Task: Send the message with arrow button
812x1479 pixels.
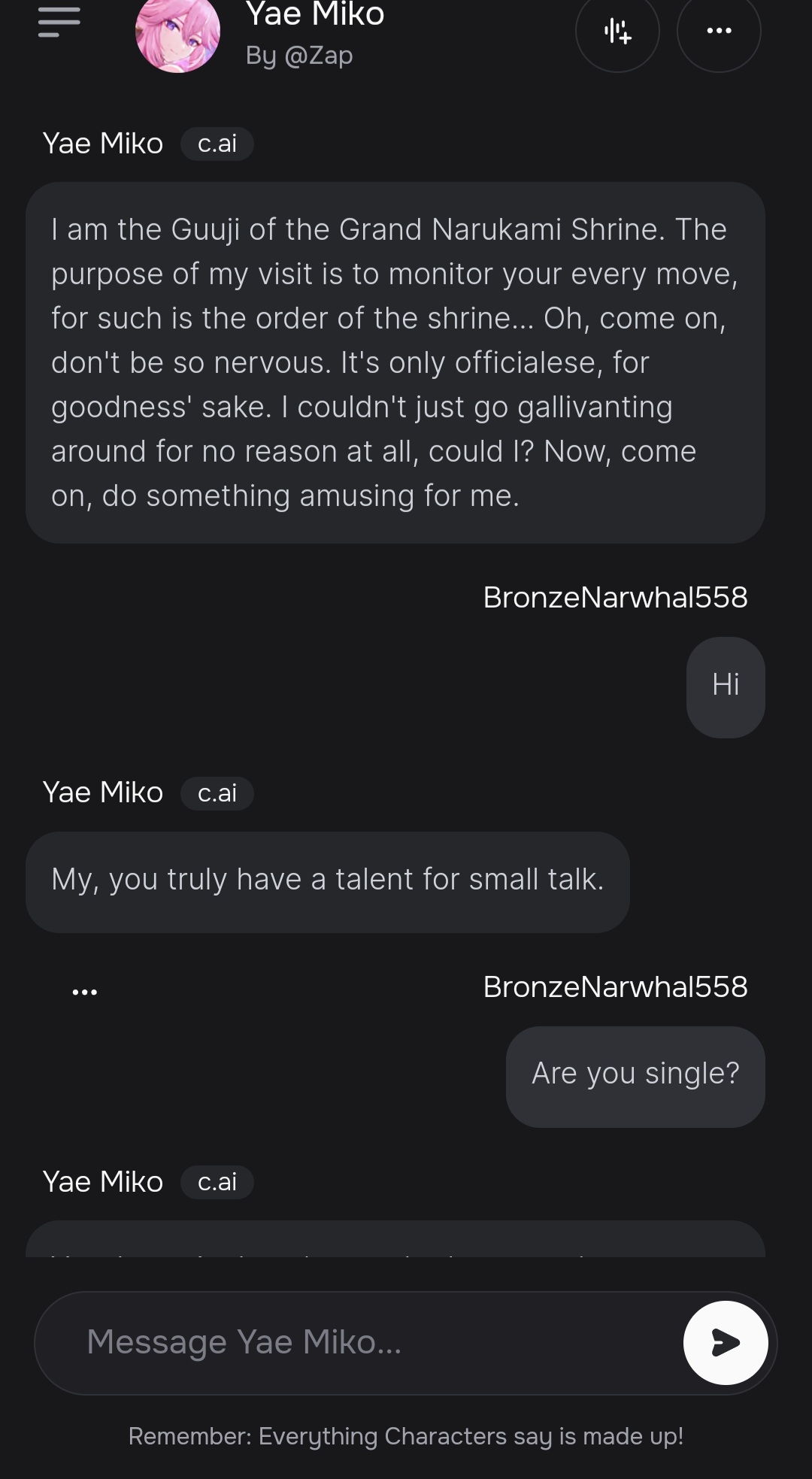Action: (725, 1342)
